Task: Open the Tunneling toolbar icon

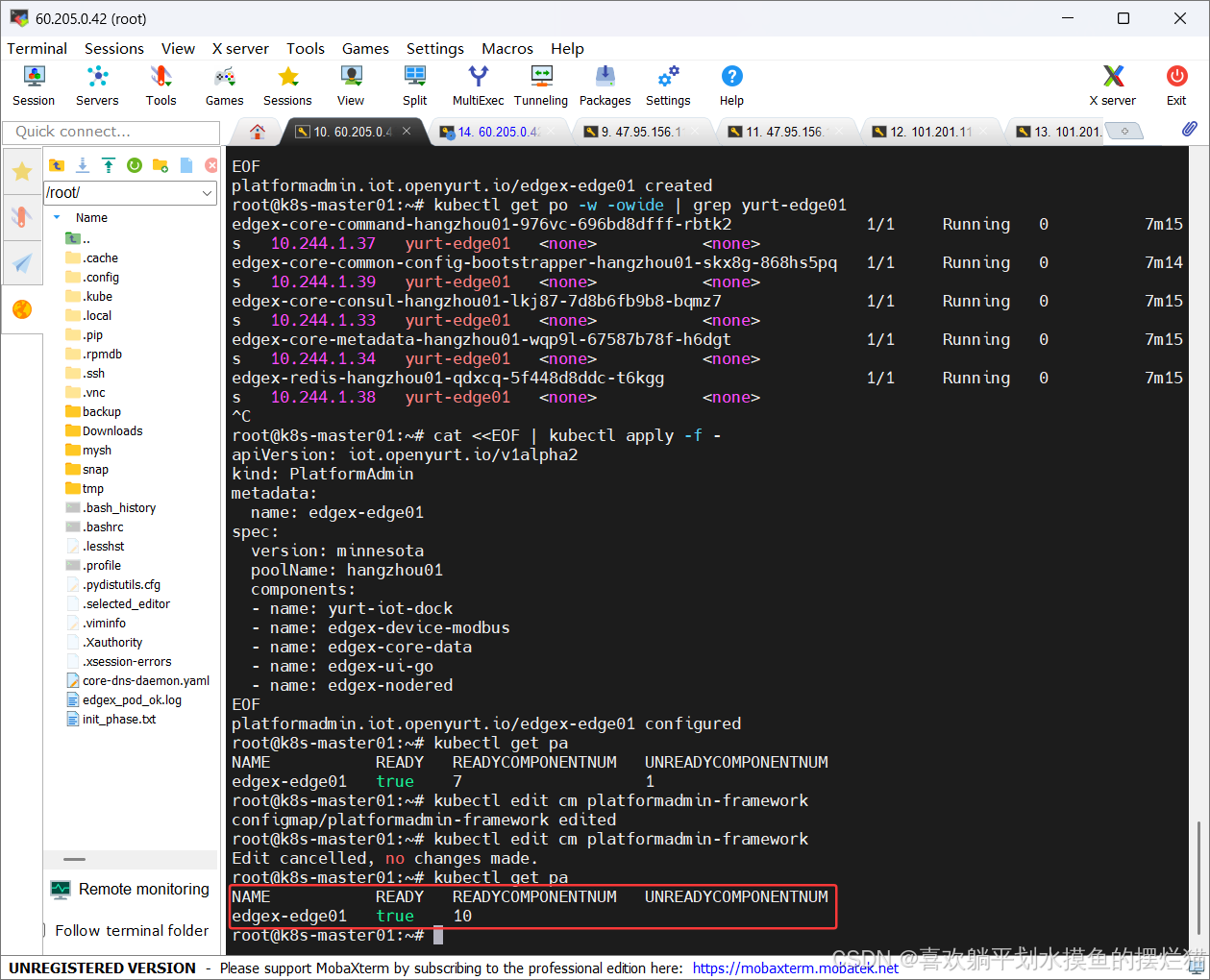Action: click(541, 86)
